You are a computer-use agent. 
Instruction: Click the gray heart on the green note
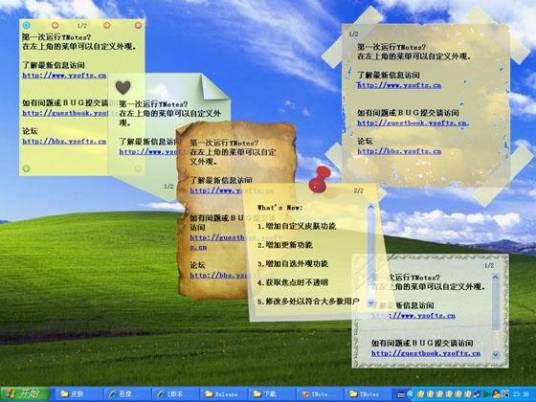pyautogui.click(x=123, y=88)
